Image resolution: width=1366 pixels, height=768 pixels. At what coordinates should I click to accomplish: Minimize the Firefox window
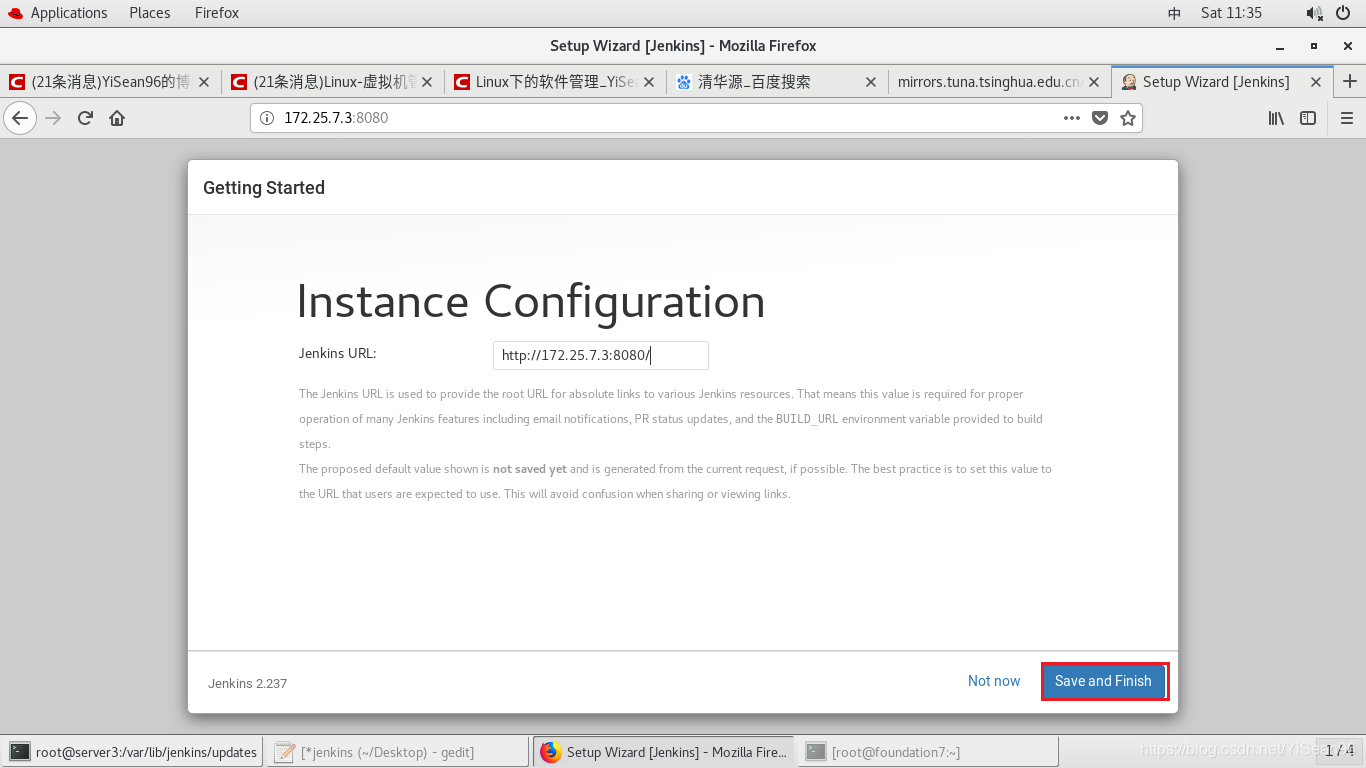click(x=1280, y=47)
